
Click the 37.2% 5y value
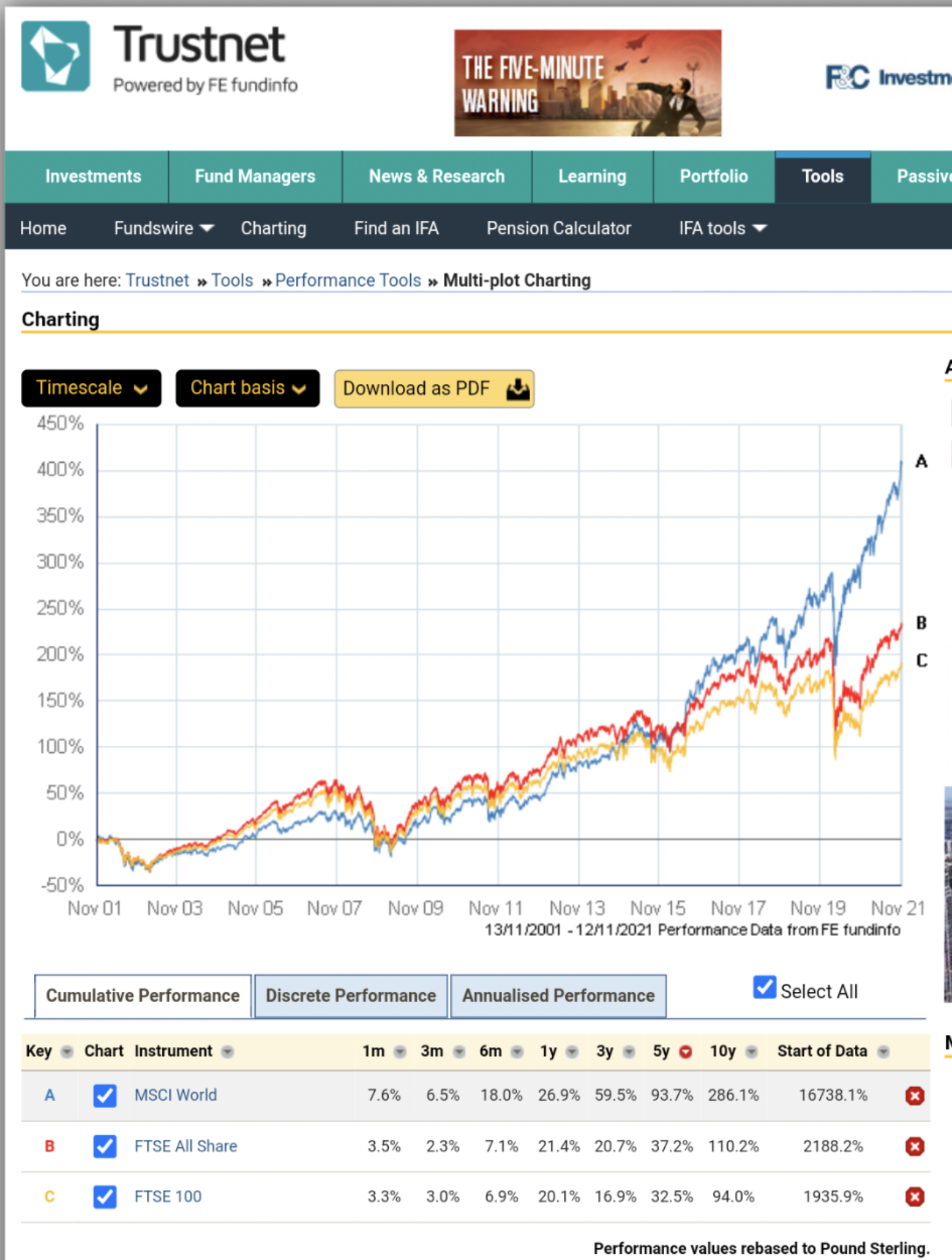(672, 1146)
